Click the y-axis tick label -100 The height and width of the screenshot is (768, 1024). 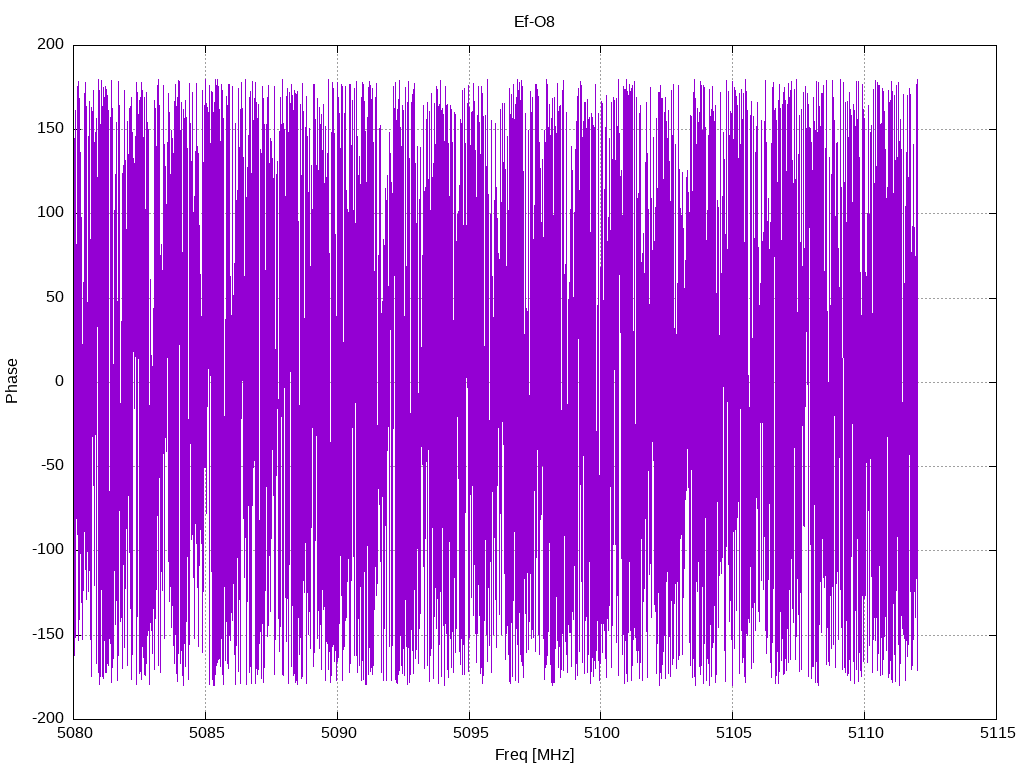[x=48, y=549]
